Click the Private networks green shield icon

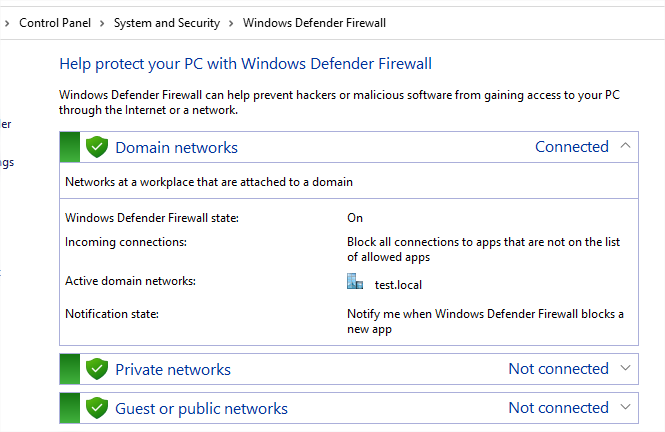97,369
